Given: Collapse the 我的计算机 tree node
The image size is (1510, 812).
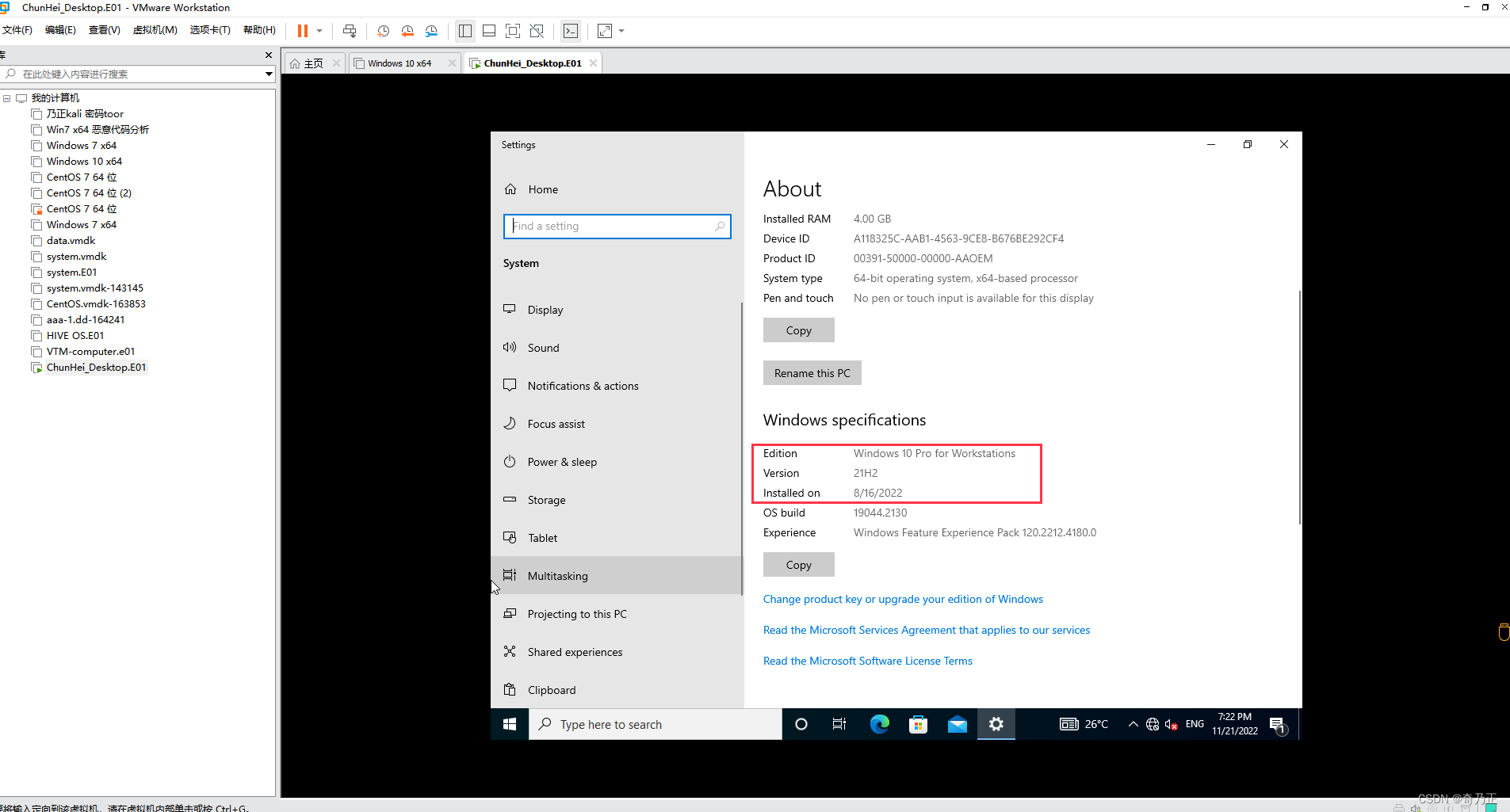Looking at the screenshot, I should (x=7, y=98).
